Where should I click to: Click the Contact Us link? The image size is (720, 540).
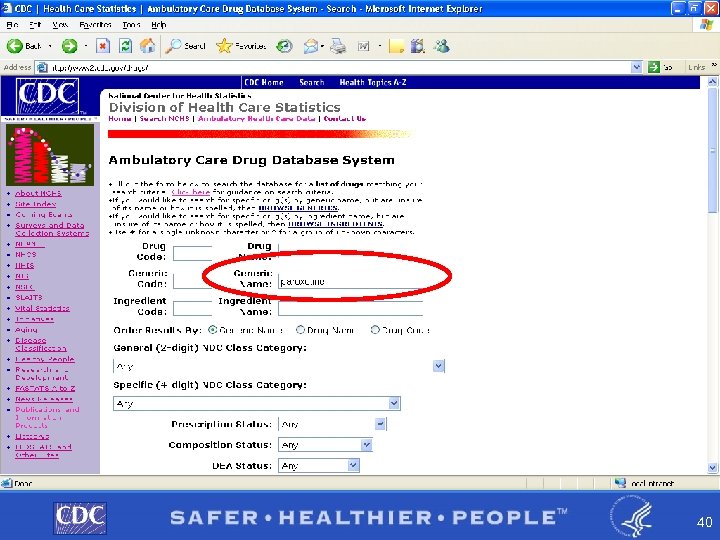pos(345,118)
